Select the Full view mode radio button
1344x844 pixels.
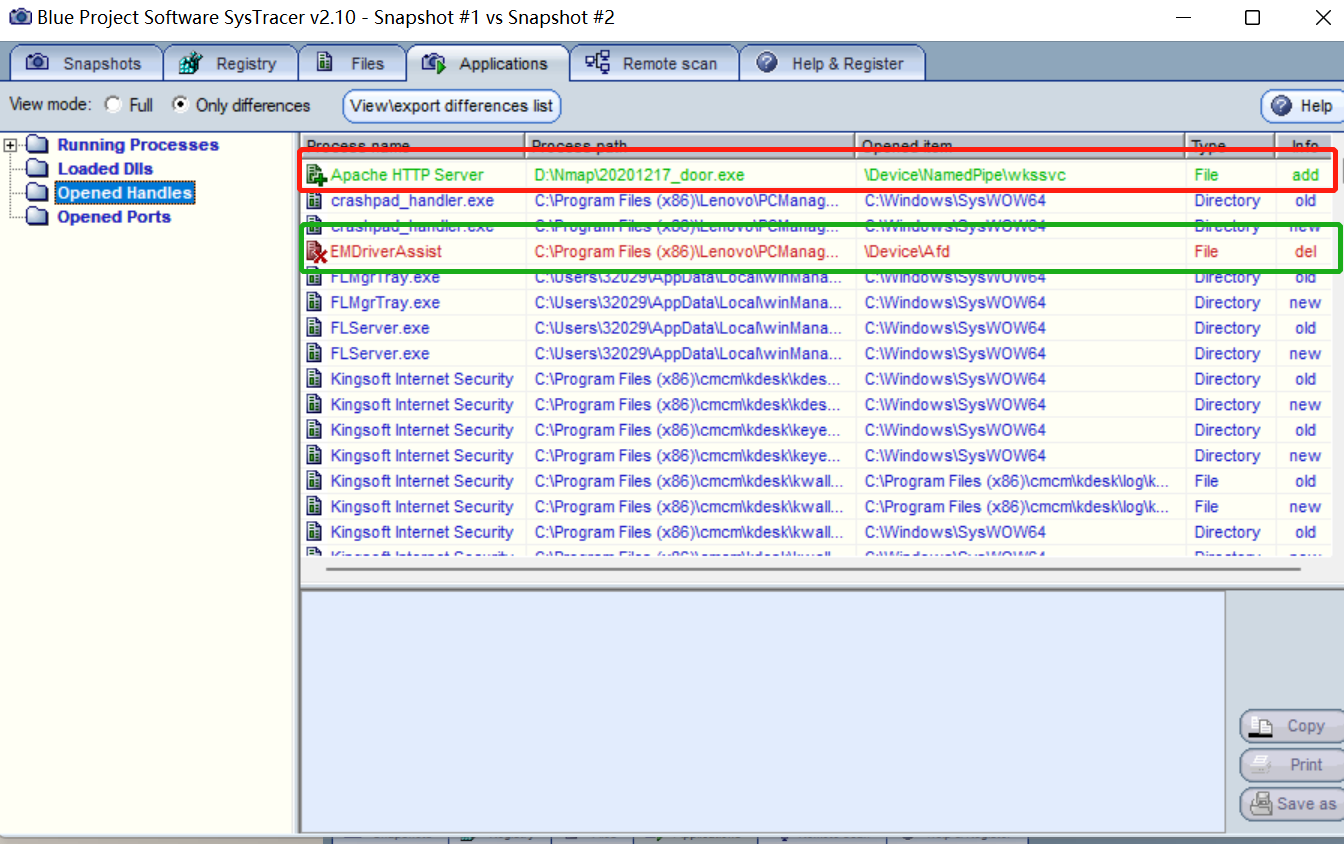(113, 105)
